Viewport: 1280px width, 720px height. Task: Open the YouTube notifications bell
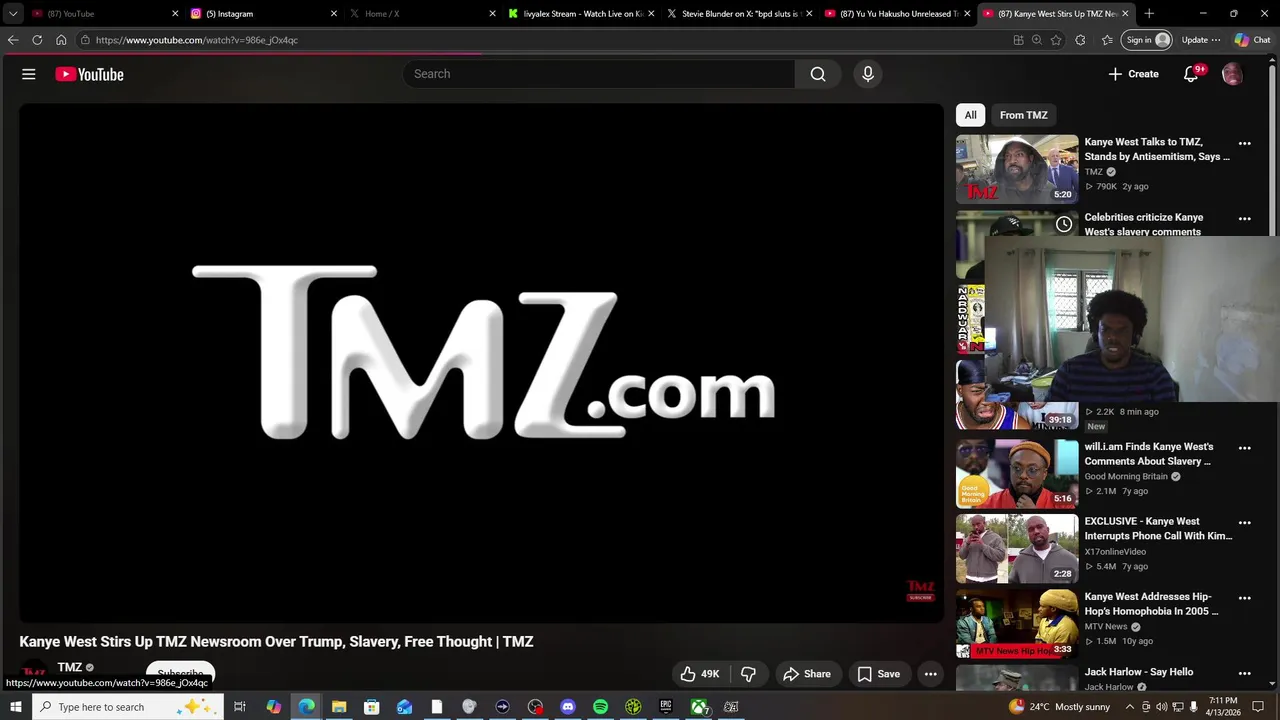(1191, 74)
